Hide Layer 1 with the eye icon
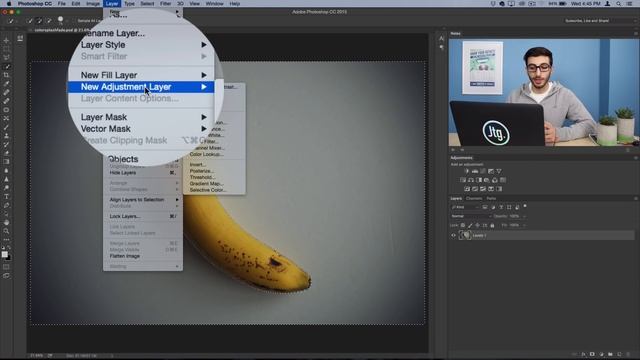This screenshot has width=640, height=360. [453, 236]
